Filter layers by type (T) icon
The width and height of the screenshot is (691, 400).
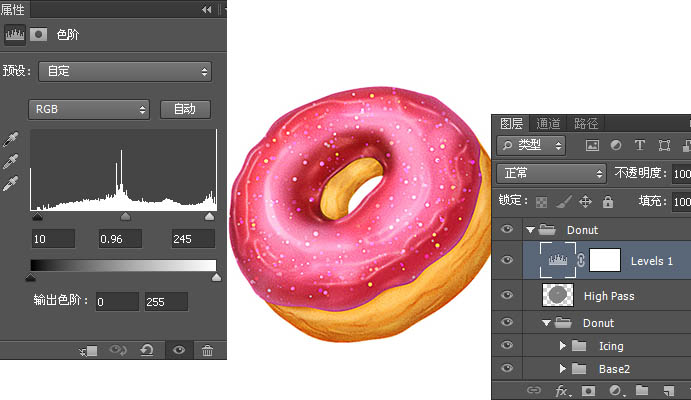pos(640,145)
